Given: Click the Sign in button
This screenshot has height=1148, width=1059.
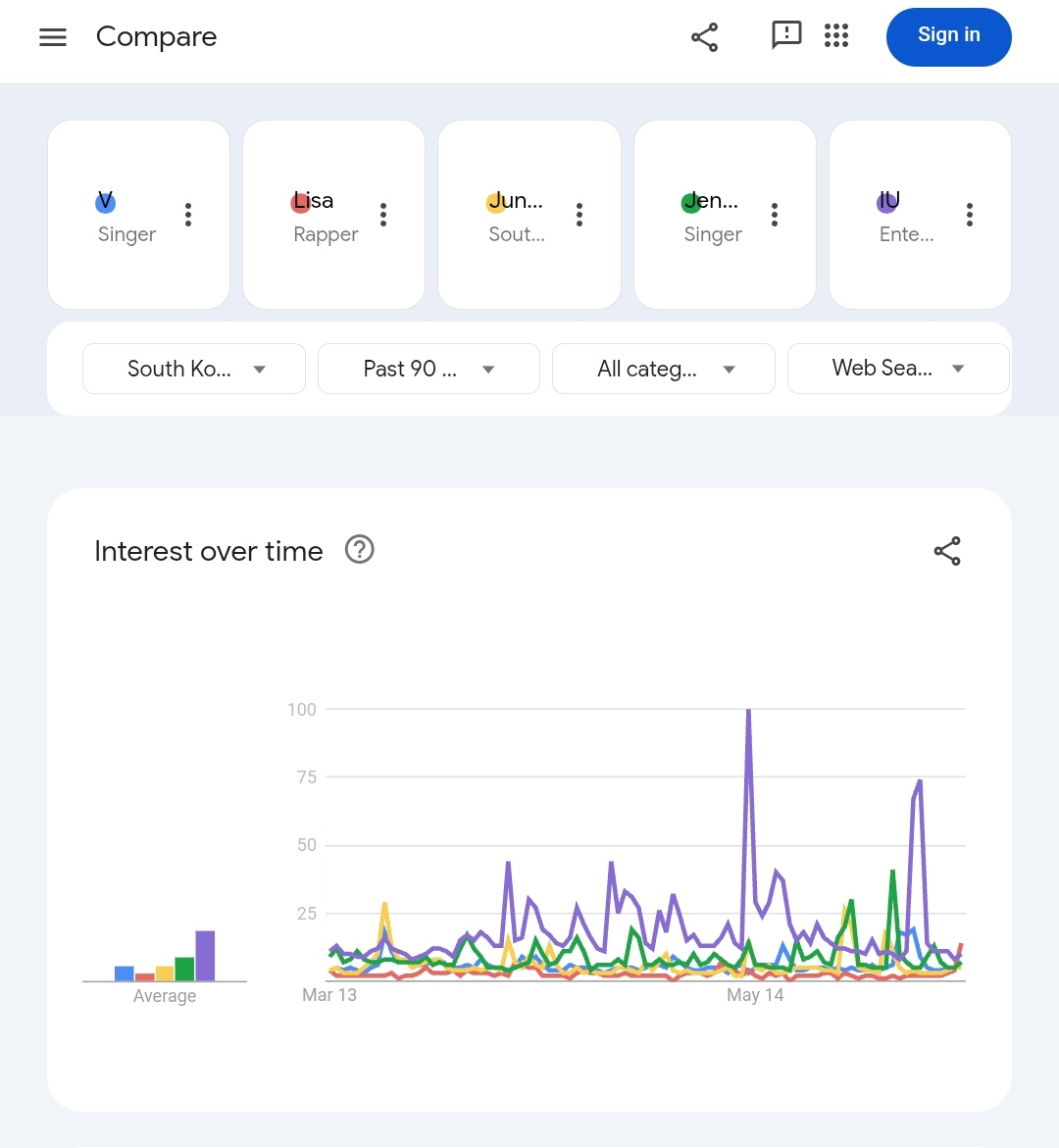Looking at the screenshot, I should 948,36.
